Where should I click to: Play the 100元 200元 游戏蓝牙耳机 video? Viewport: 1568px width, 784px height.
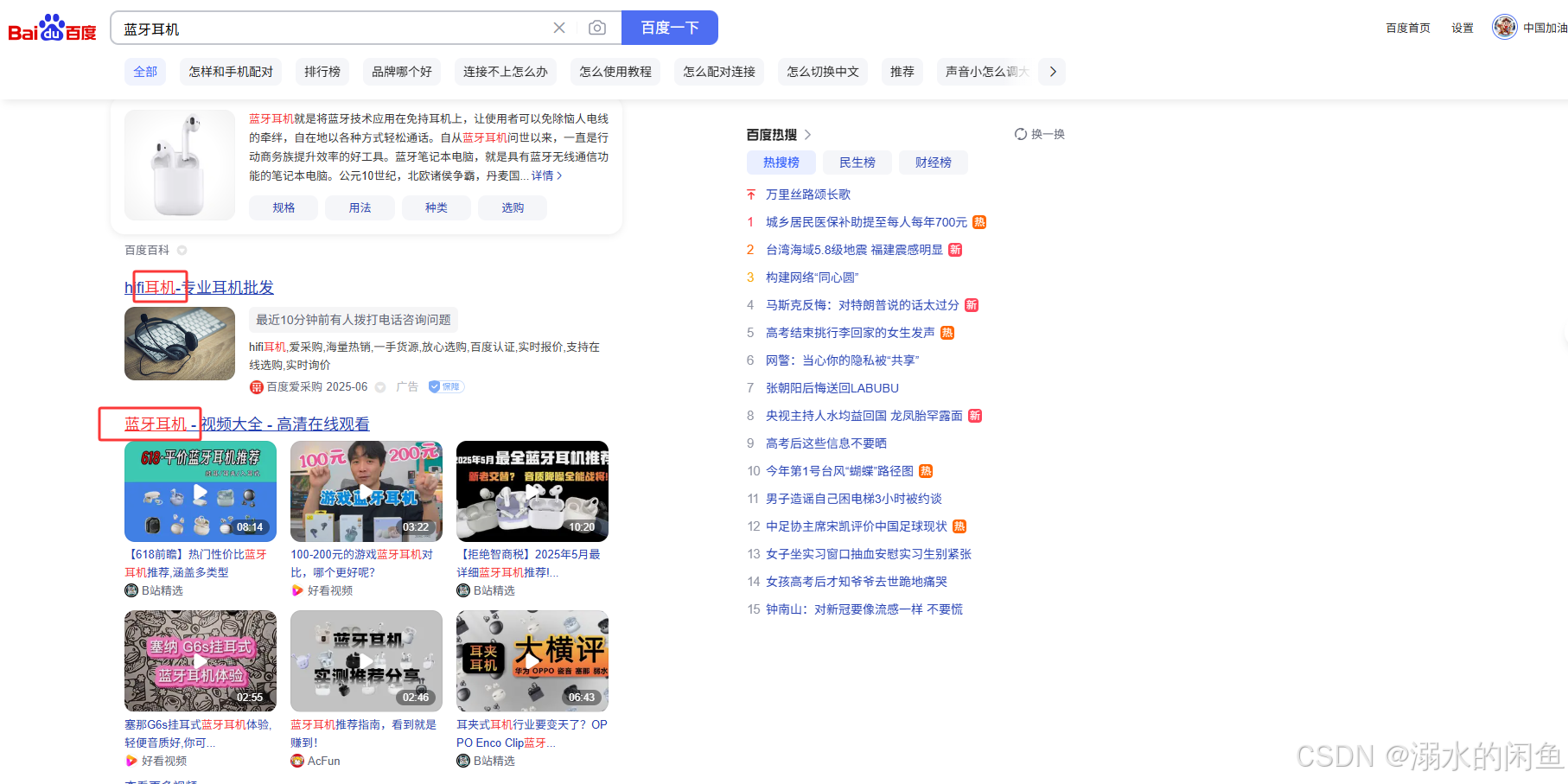click(x=367, y=491)
